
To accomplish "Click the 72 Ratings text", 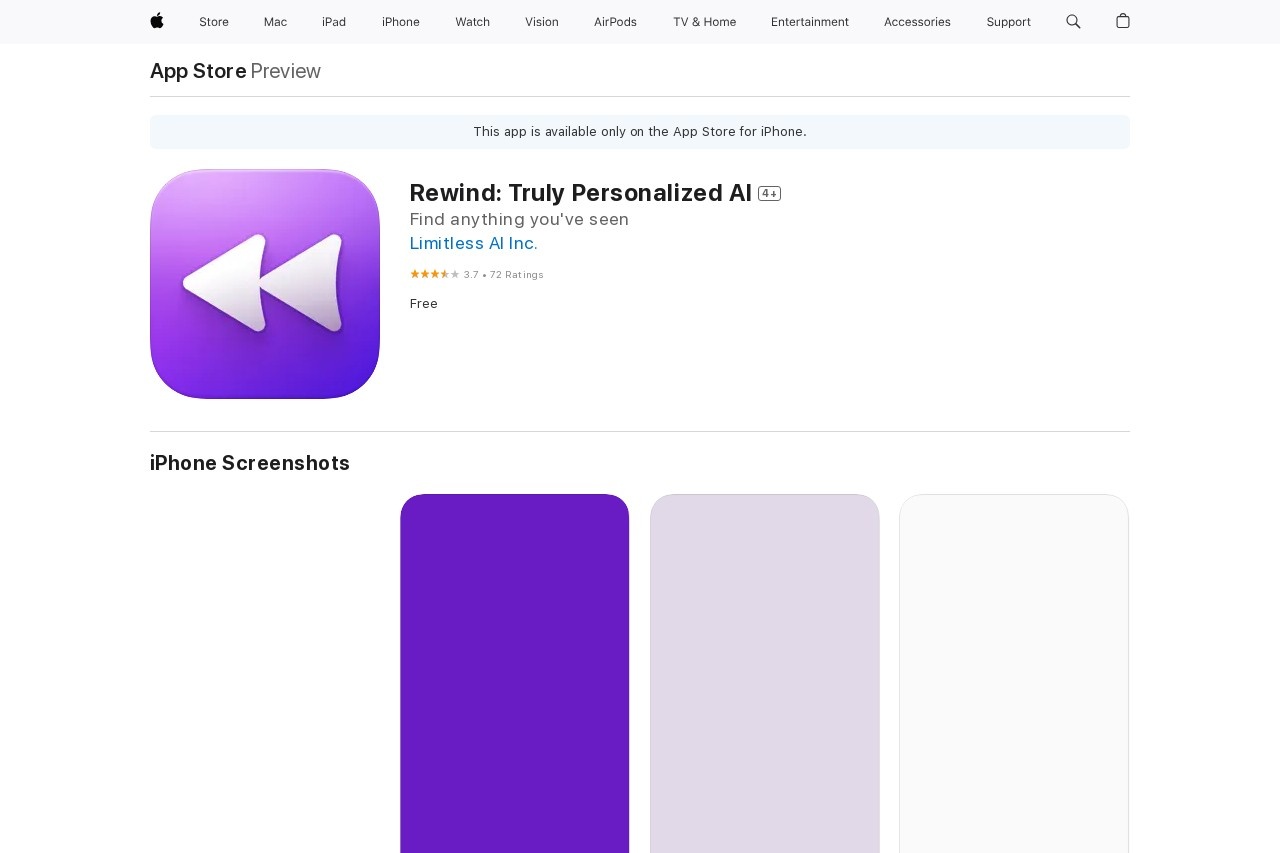I will [x=517, y=275].
